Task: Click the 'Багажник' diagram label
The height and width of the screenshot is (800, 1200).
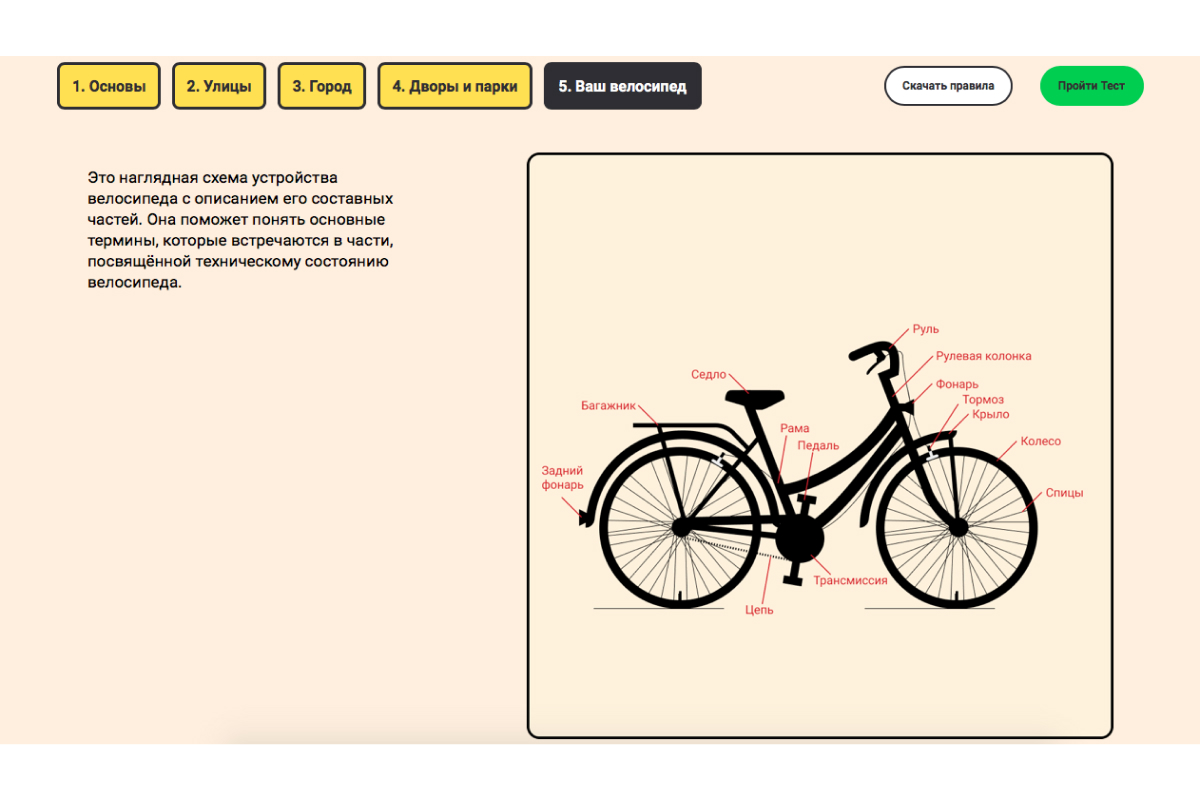Action: click(x=608, y=406)
